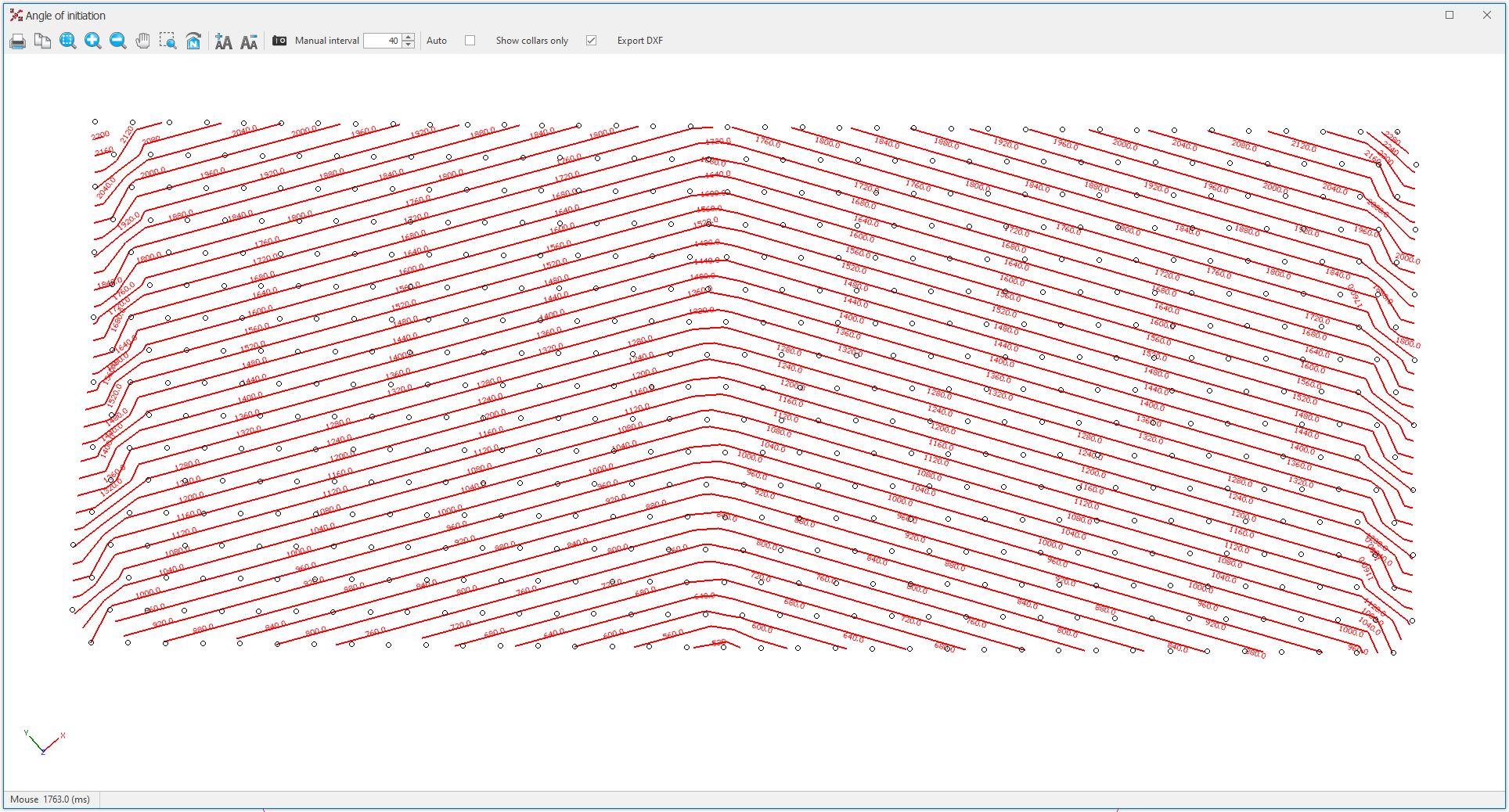
Task: Click inside the Manual interval value field
Action: 384,41
